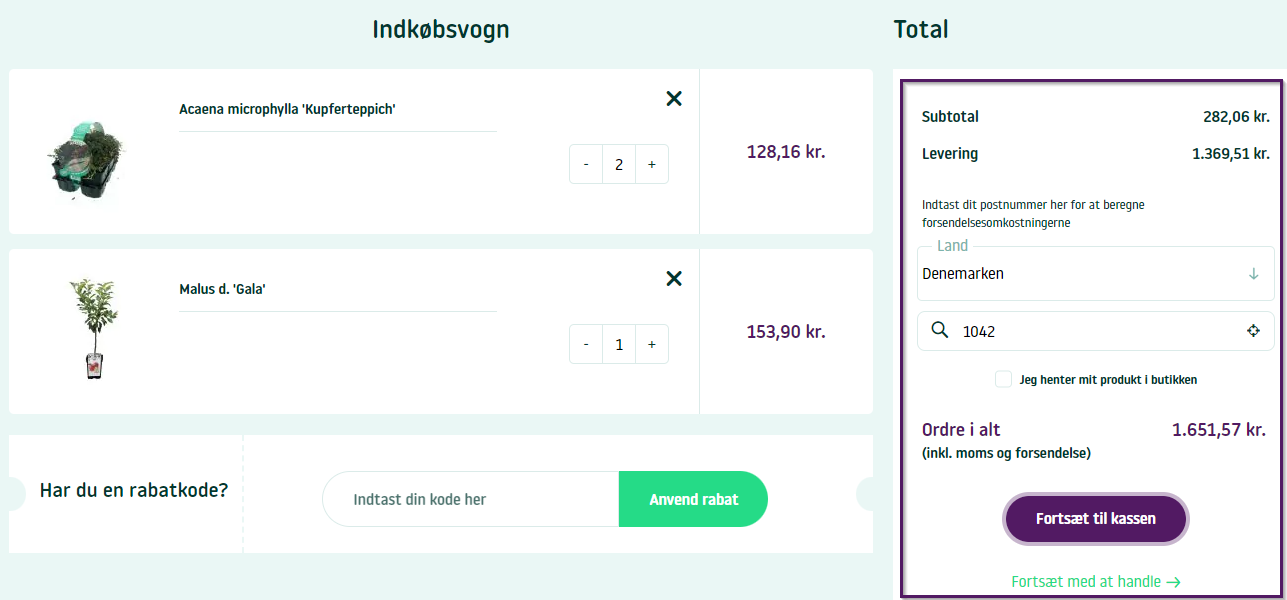Click the Land dropdown arrow
The image size is (1287, 600).
tap(1253, 274)
